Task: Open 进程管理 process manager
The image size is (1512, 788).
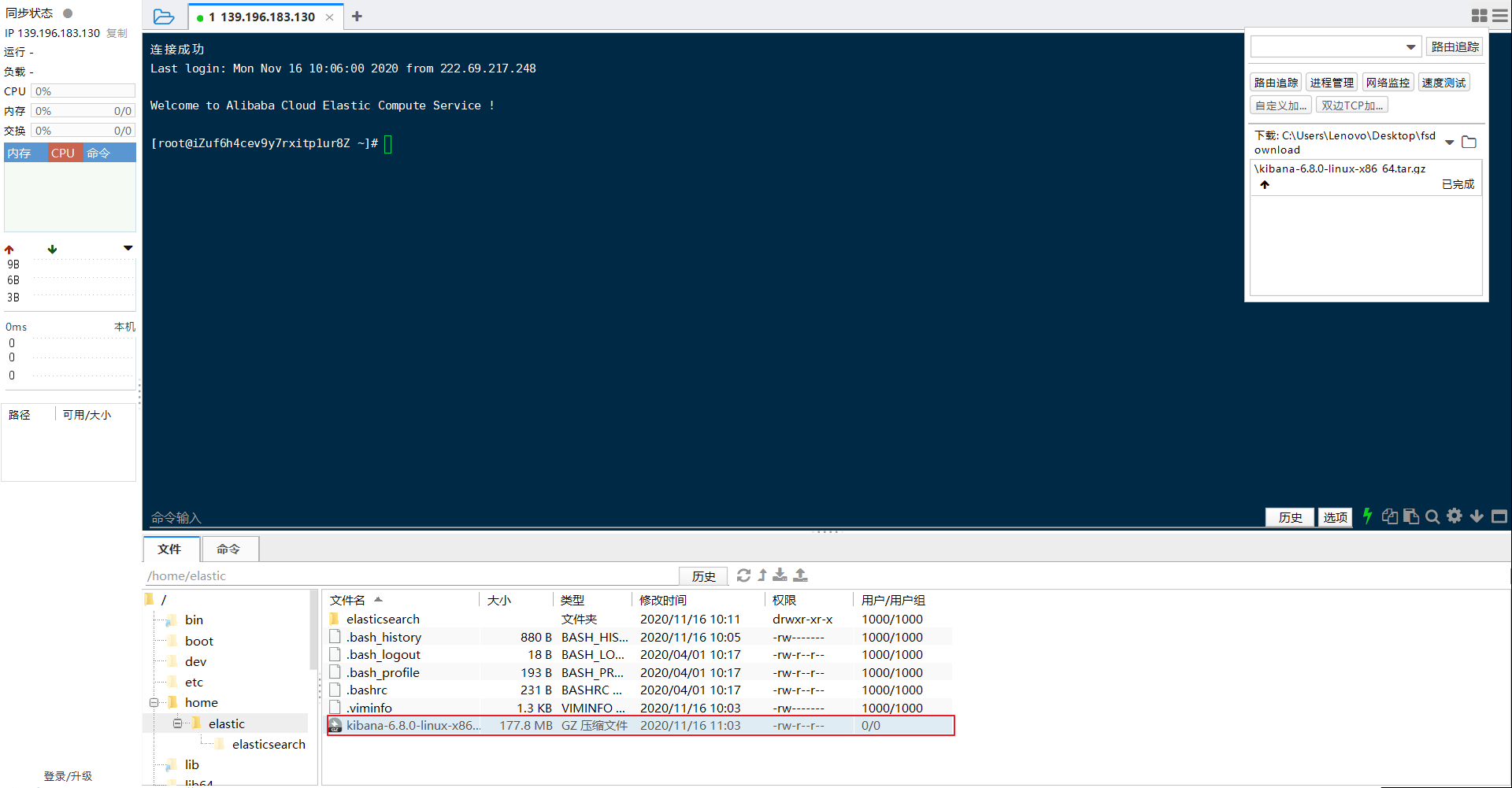Action: coord(1332,83)
